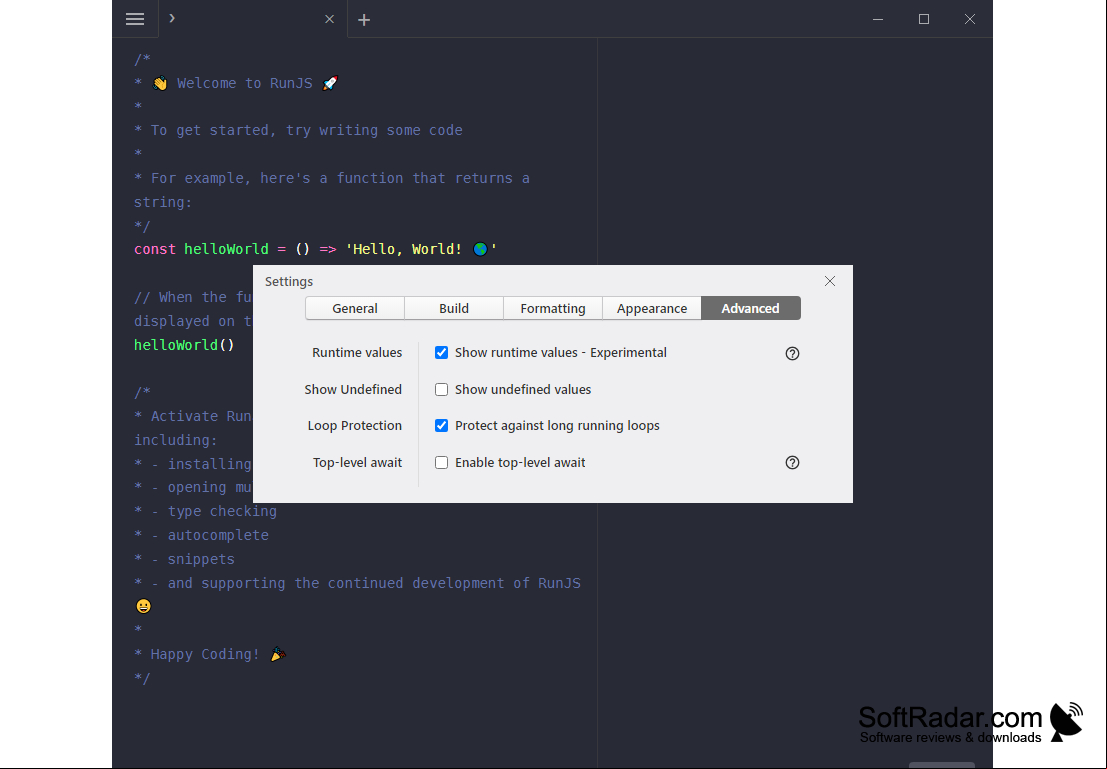Open help for runtime values
The width and height of the screenshot is (1107, 769).
click(792, 353)
